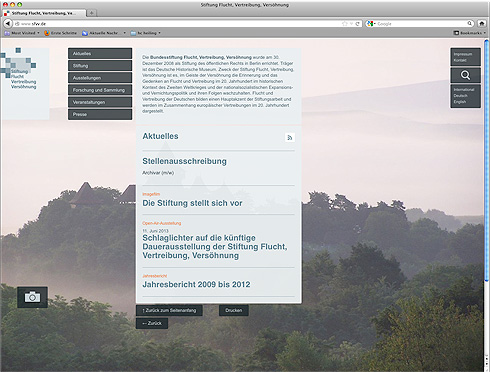
Task: Open the Ausstellungen menu item
Action: coord(100,78)
